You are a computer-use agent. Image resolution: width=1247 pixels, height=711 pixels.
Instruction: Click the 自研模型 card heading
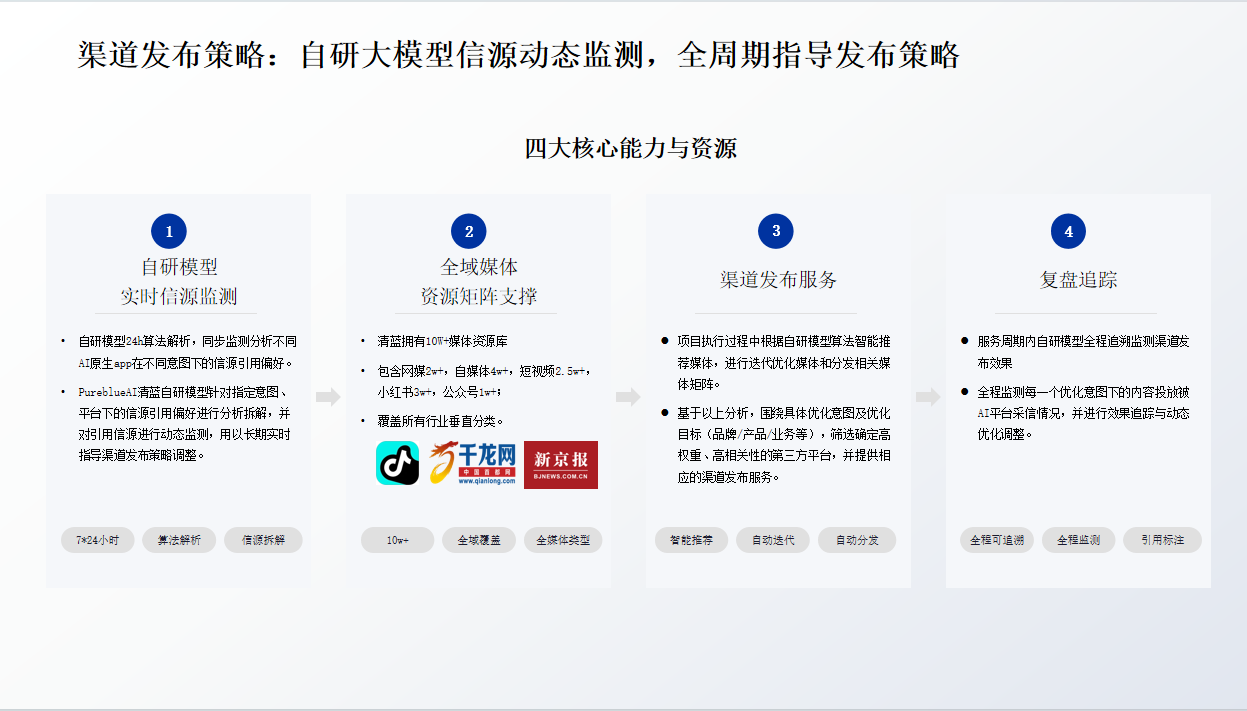(x=179, y=267)
